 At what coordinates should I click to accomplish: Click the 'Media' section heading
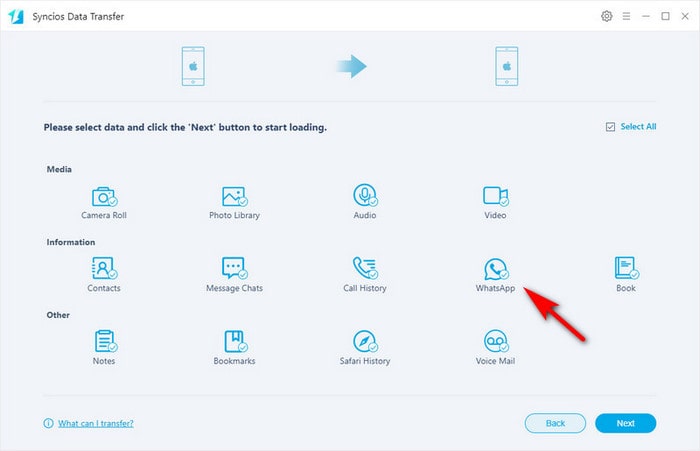coord(59,169)
